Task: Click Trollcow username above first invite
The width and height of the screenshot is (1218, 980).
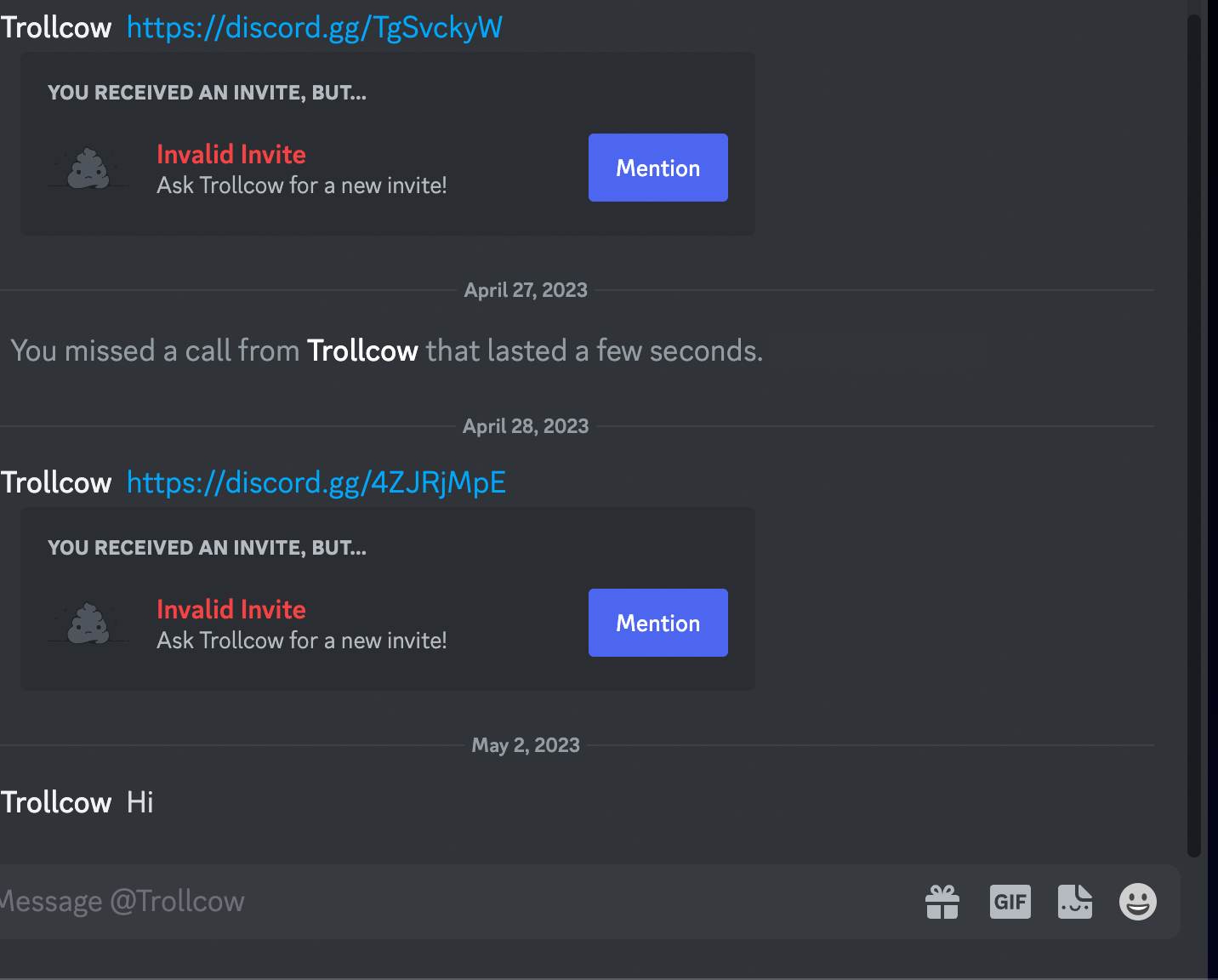Action: tap(56, 28)
